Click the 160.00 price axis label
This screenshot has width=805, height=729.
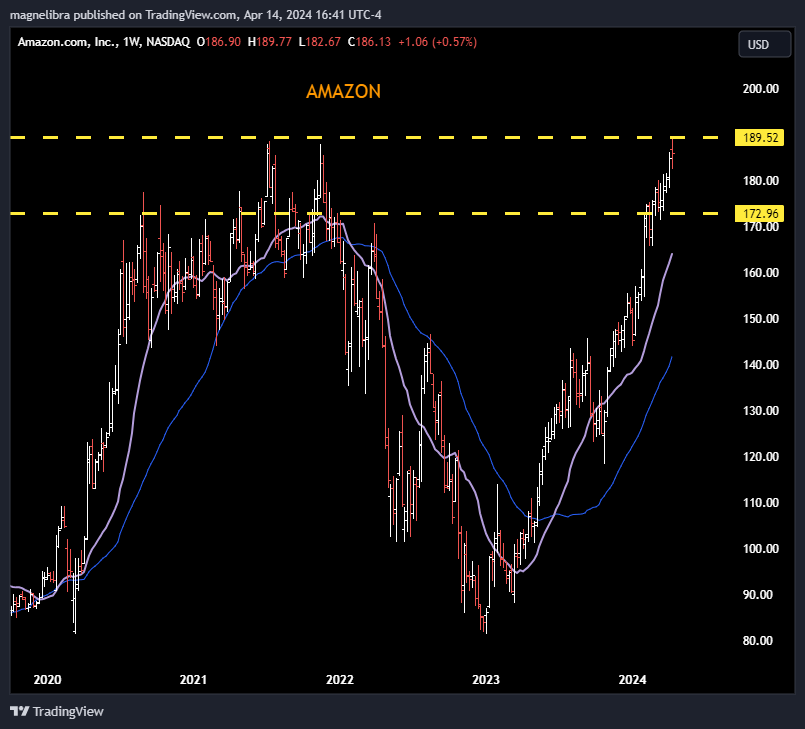coord(760,273)
